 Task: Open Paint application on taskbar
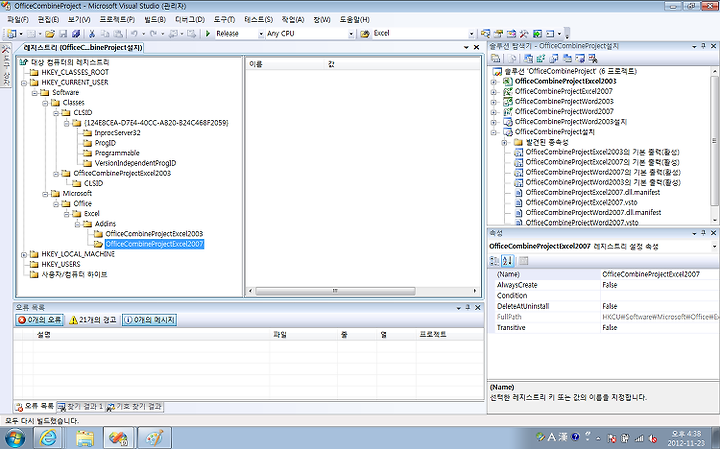click(x=154, y=438)
